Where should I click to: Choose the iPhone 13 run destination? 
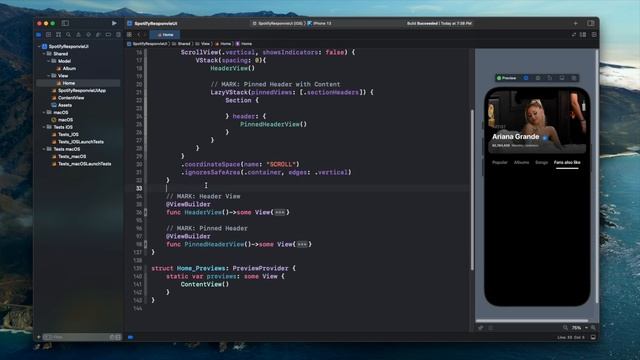(x=320, y=23)
